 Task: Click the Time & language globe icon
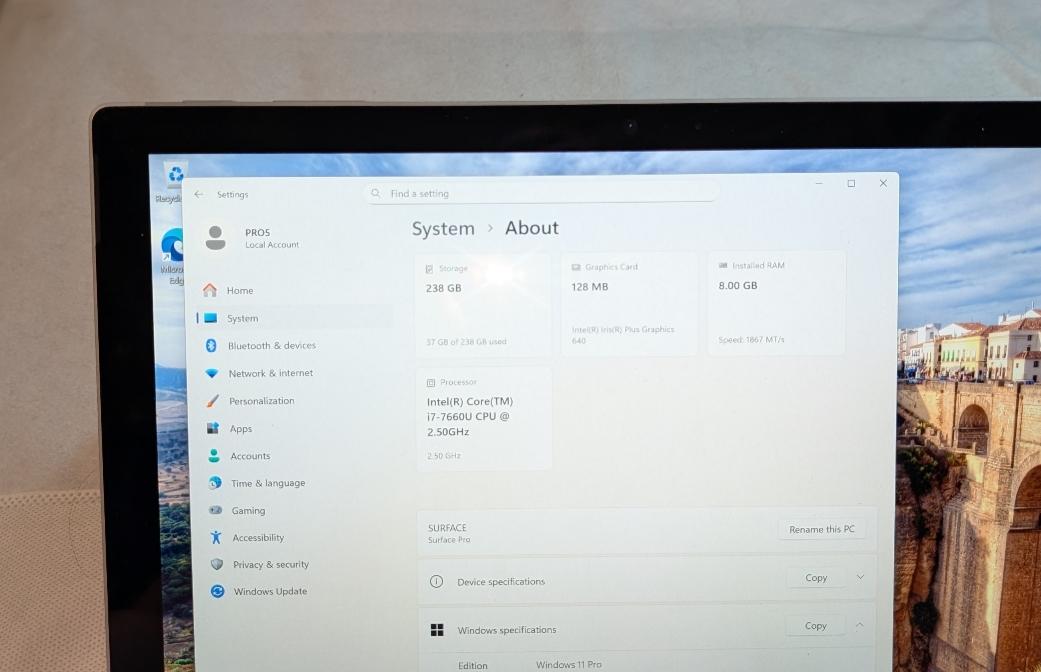click(215, 483)
